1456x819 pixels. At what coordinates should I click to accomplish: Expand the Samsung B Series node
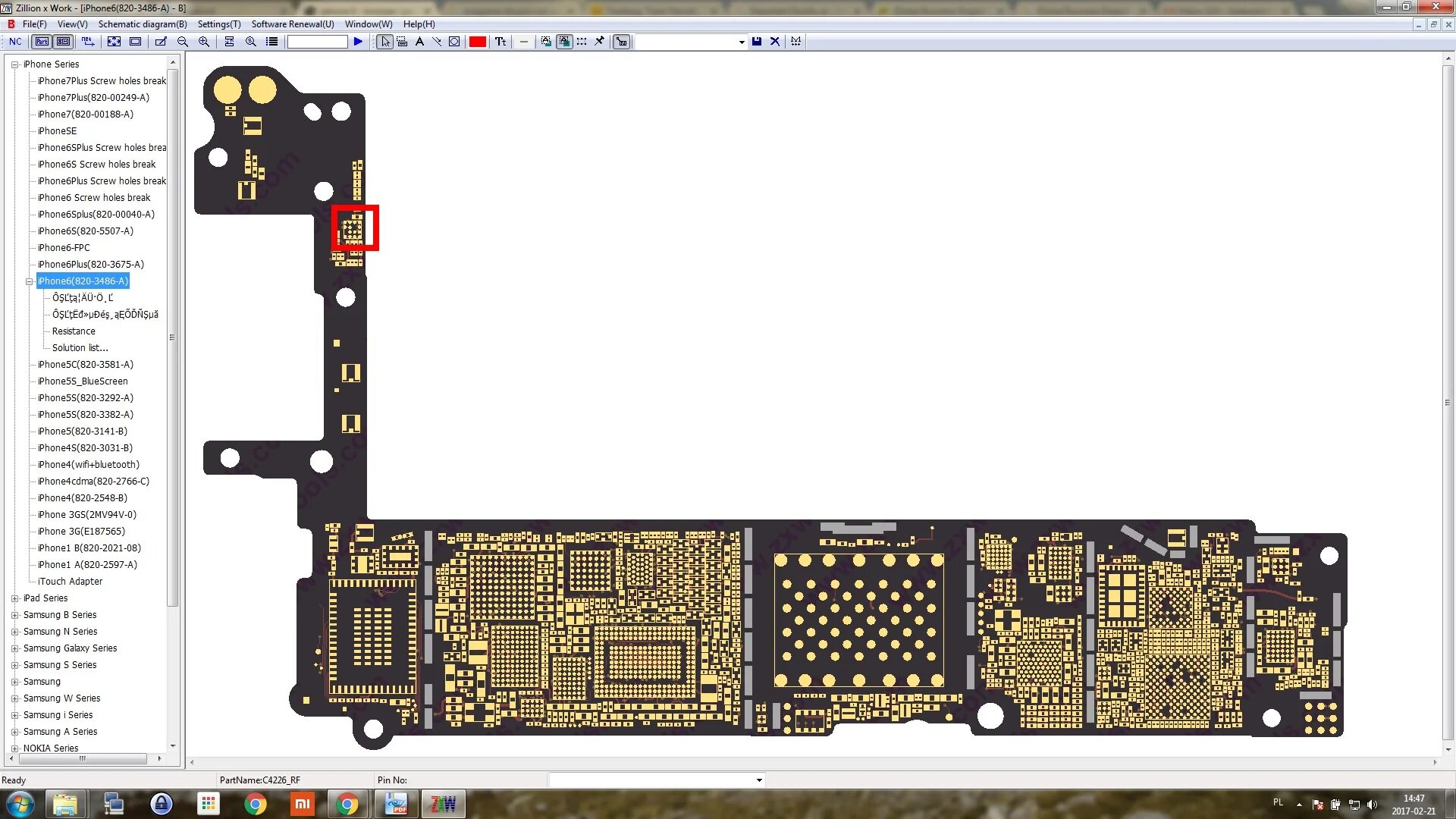(14, 615)
